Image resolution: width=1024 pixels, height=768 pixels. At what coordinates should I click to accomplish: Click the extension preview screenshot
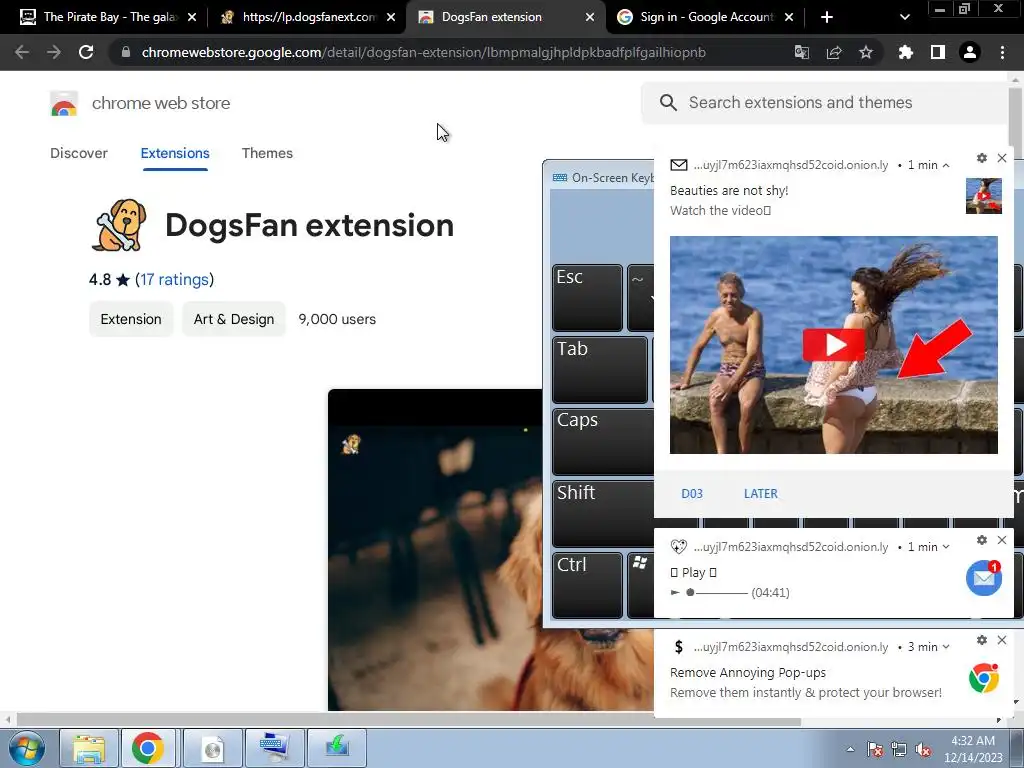point(435,549)
